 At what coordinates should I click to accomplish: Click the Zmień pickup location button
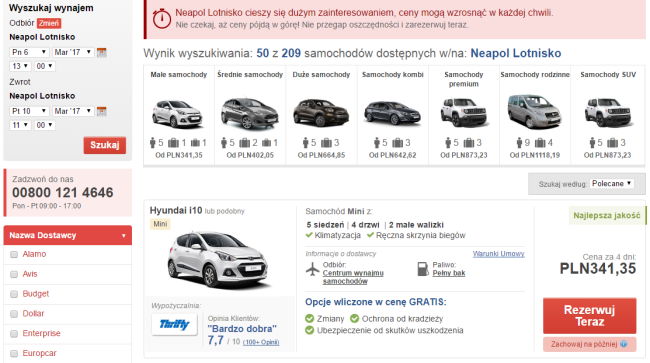click(x=49, y=23)
